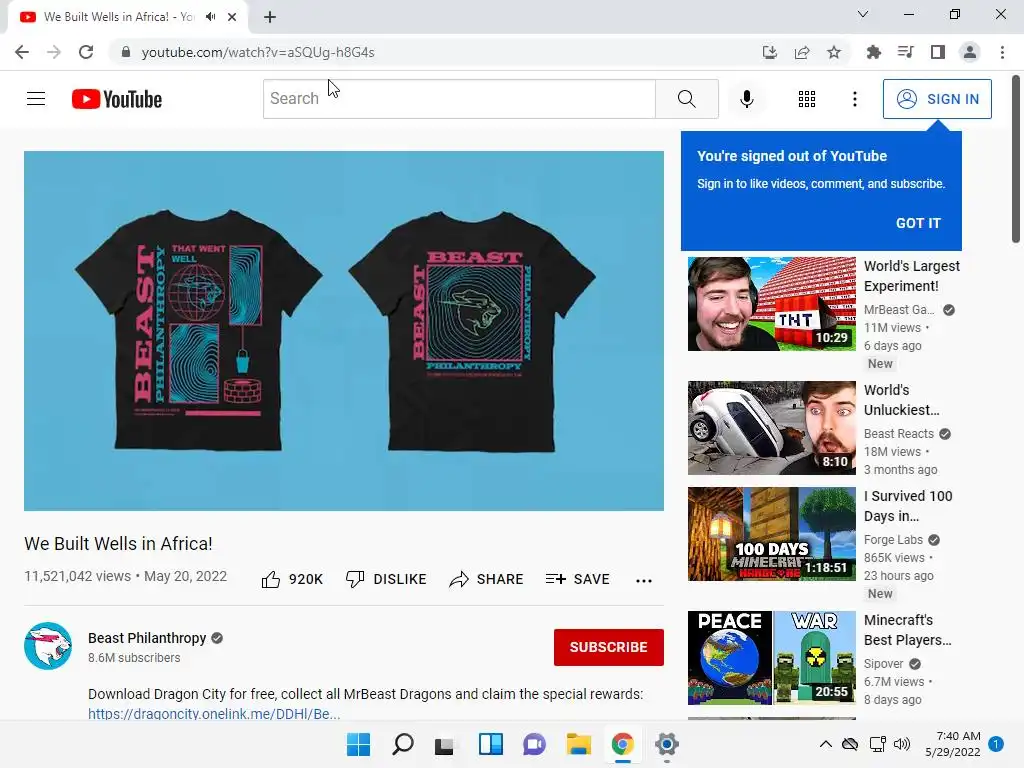Click the DISLIKE thumbs down button
This screenshot has height=768, width=1024.
click(386, 579)
